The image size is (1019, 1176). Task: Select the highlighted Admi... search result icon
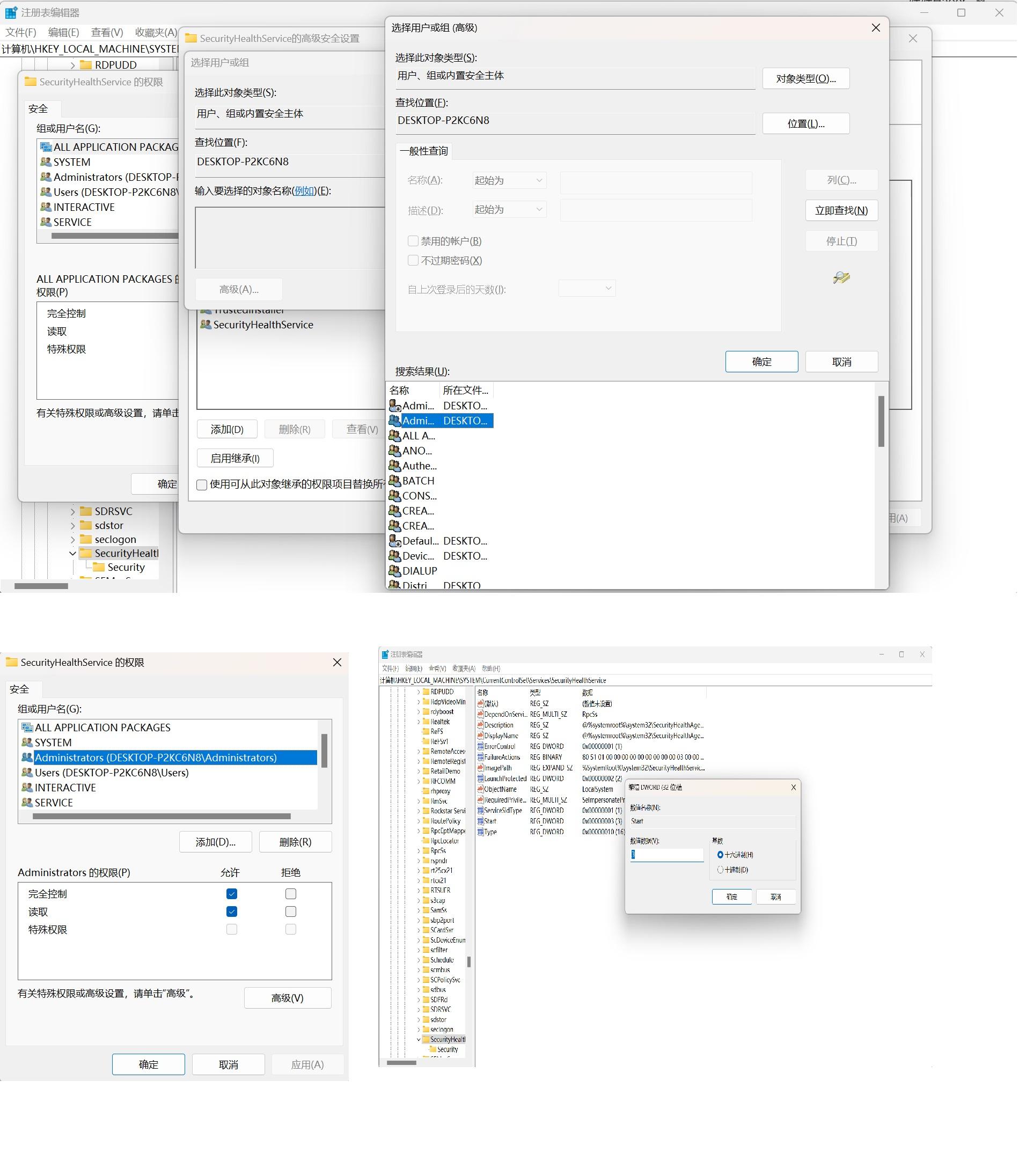coord(395,421)
